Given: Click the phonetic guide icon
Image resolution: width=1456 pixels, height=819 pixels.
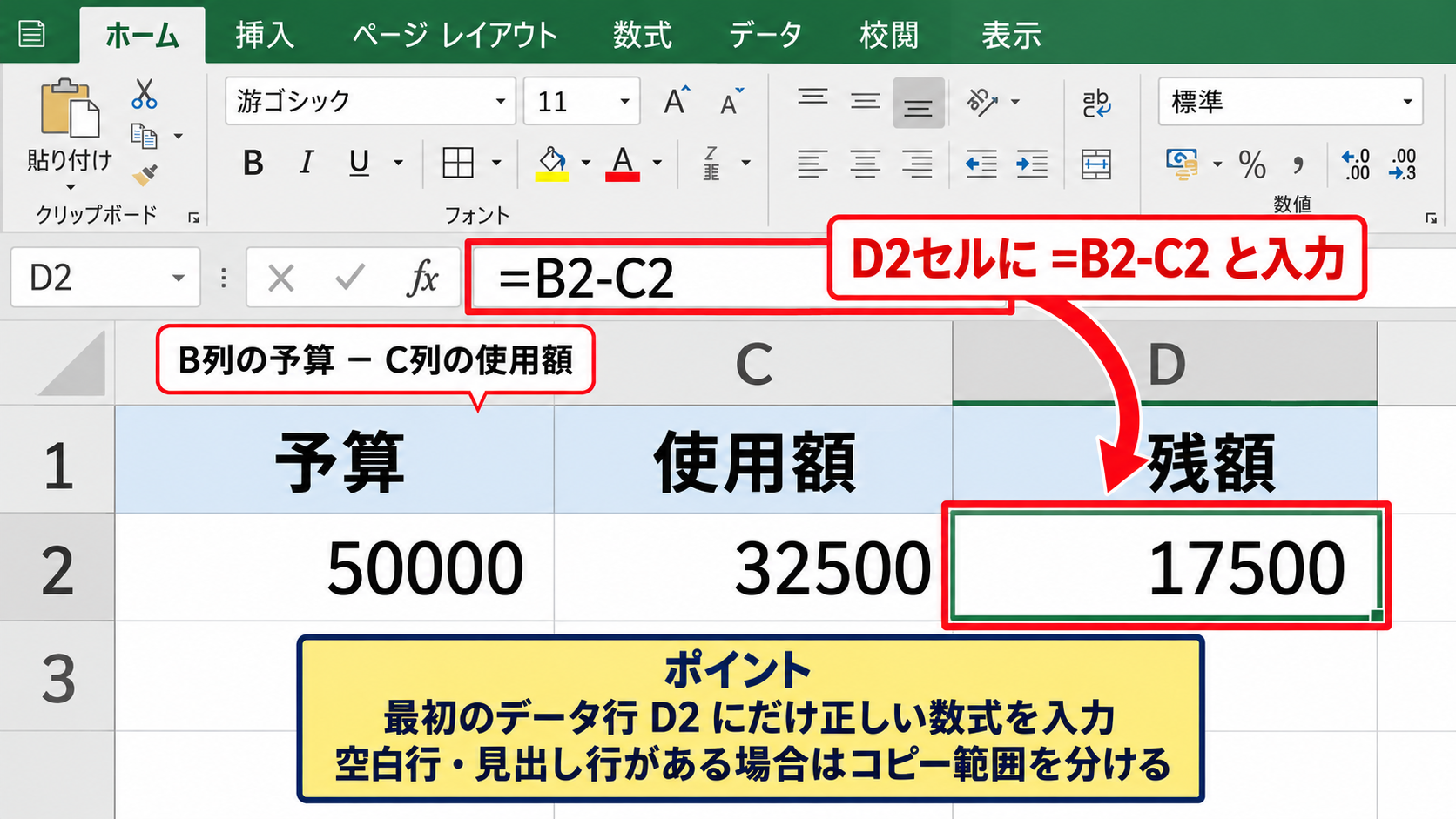Looking at the screenshot, I should click(x=711, y=163).
